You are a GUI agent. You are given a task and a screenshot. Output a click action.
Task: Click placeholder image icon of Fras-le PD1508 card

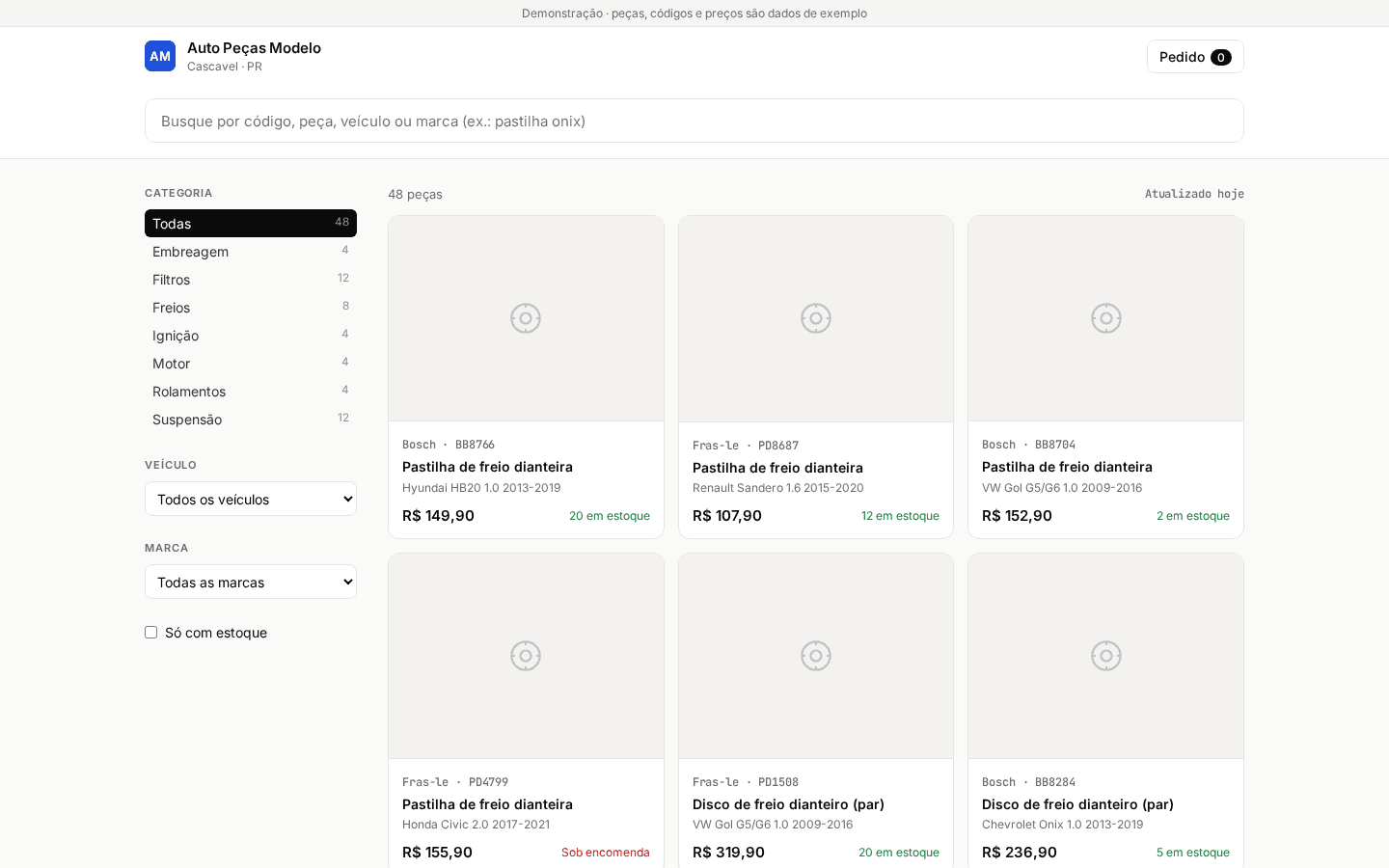tap(816, 656)
